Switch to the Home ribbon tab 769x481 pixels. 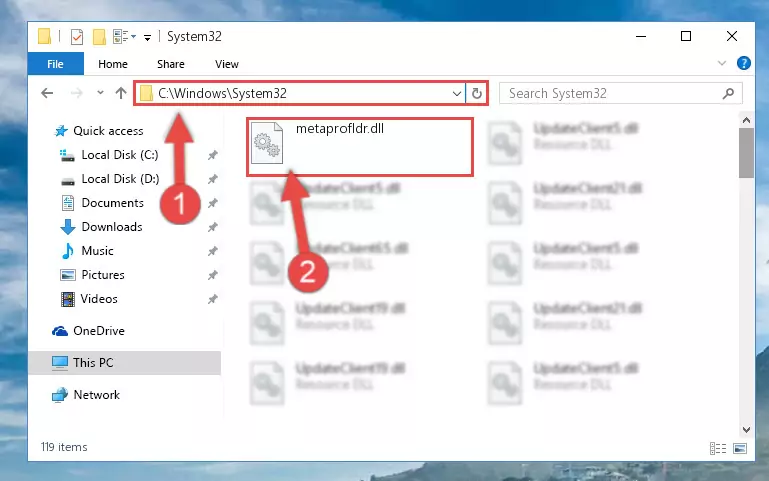tap(113, 64)
